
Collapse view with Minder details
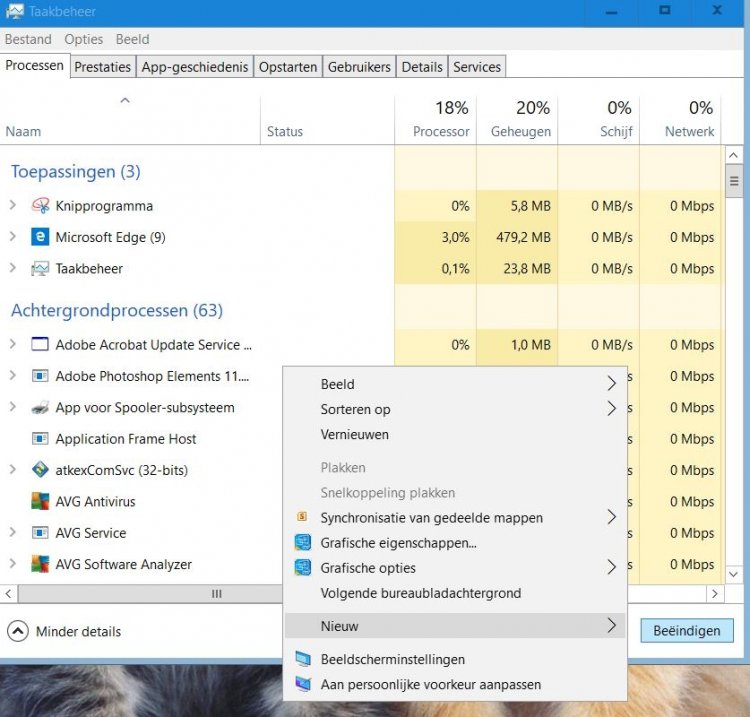click(66, 631)
